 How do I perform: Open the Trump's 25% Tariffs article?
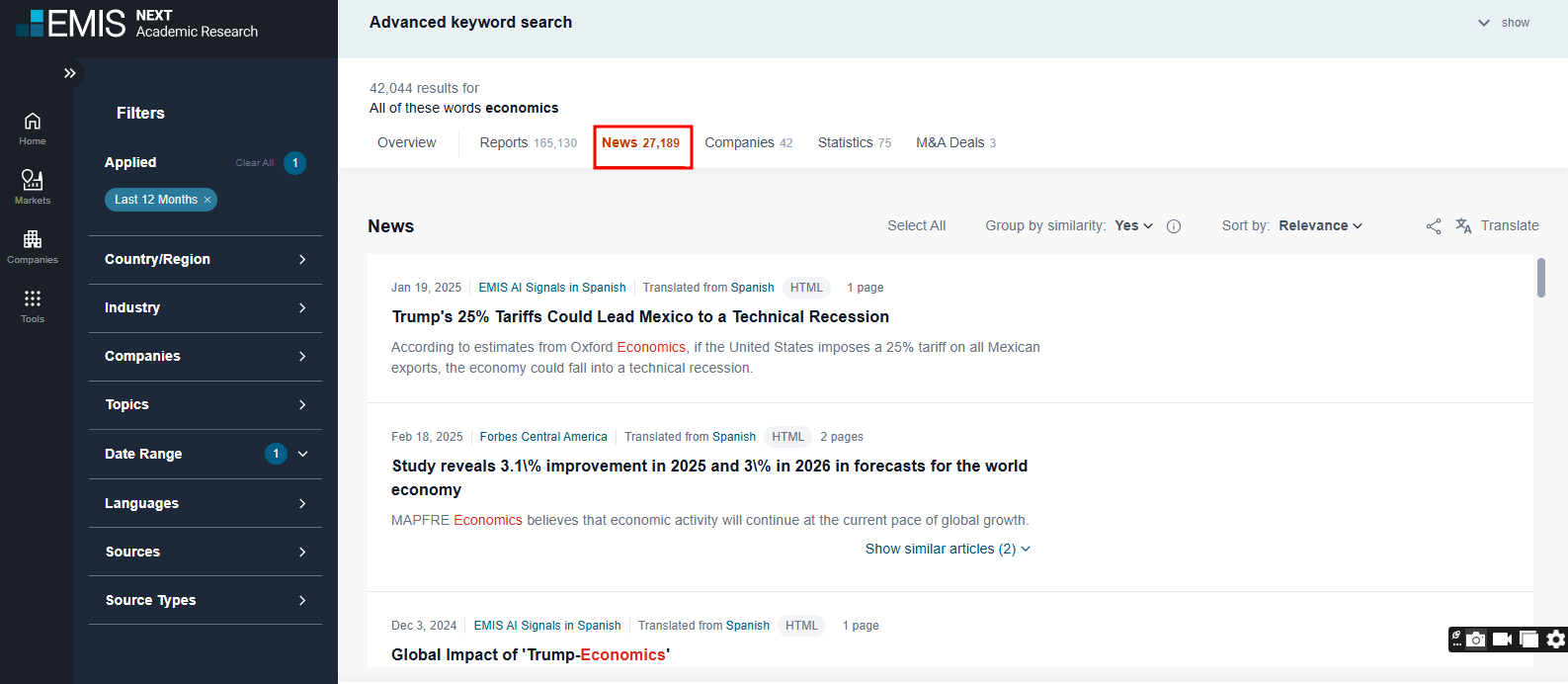(640, 317)
